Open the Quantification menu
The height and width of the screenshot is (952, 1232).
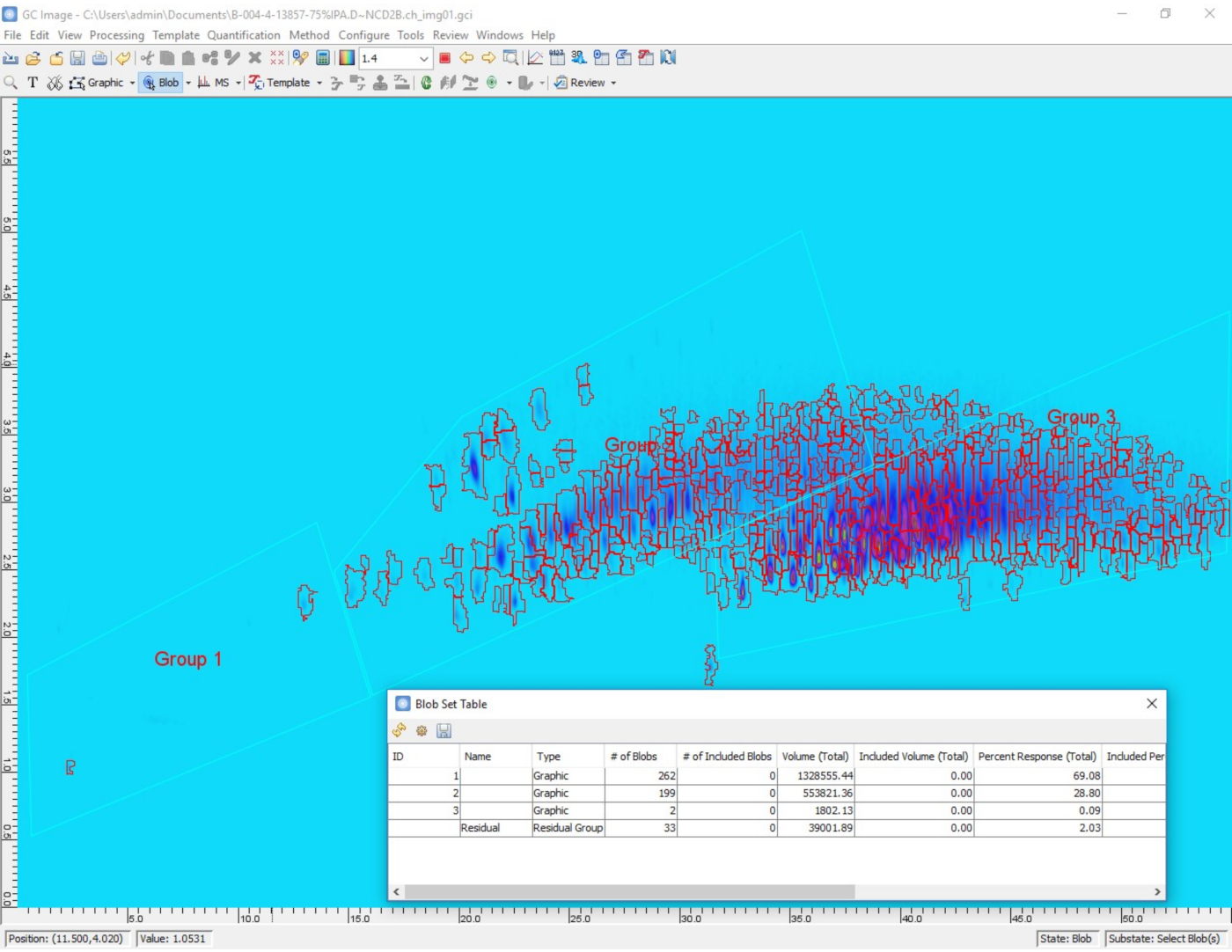(x=244, y=35)
